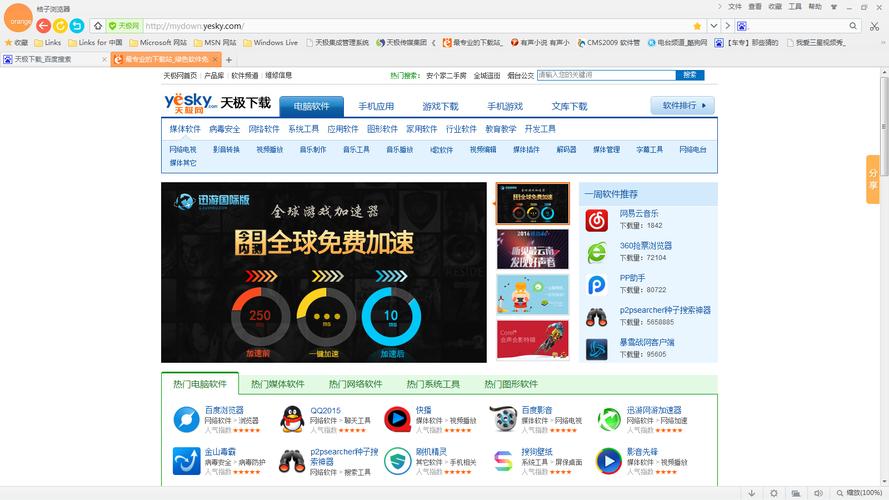Image resolution: width=889 pixels, height=500 pixels.
Task: Click the 迅游网游加速器 green icon
Action: point(609,420)
